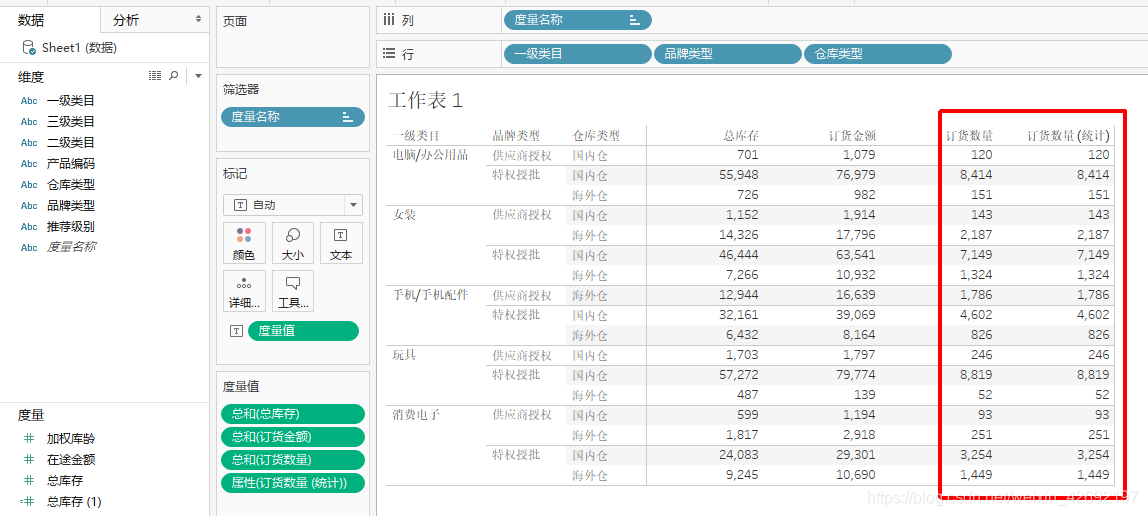Screen dimensions: 1148x516
Task: Select the 在途金额 measure field
Action: tap(70, 460)
